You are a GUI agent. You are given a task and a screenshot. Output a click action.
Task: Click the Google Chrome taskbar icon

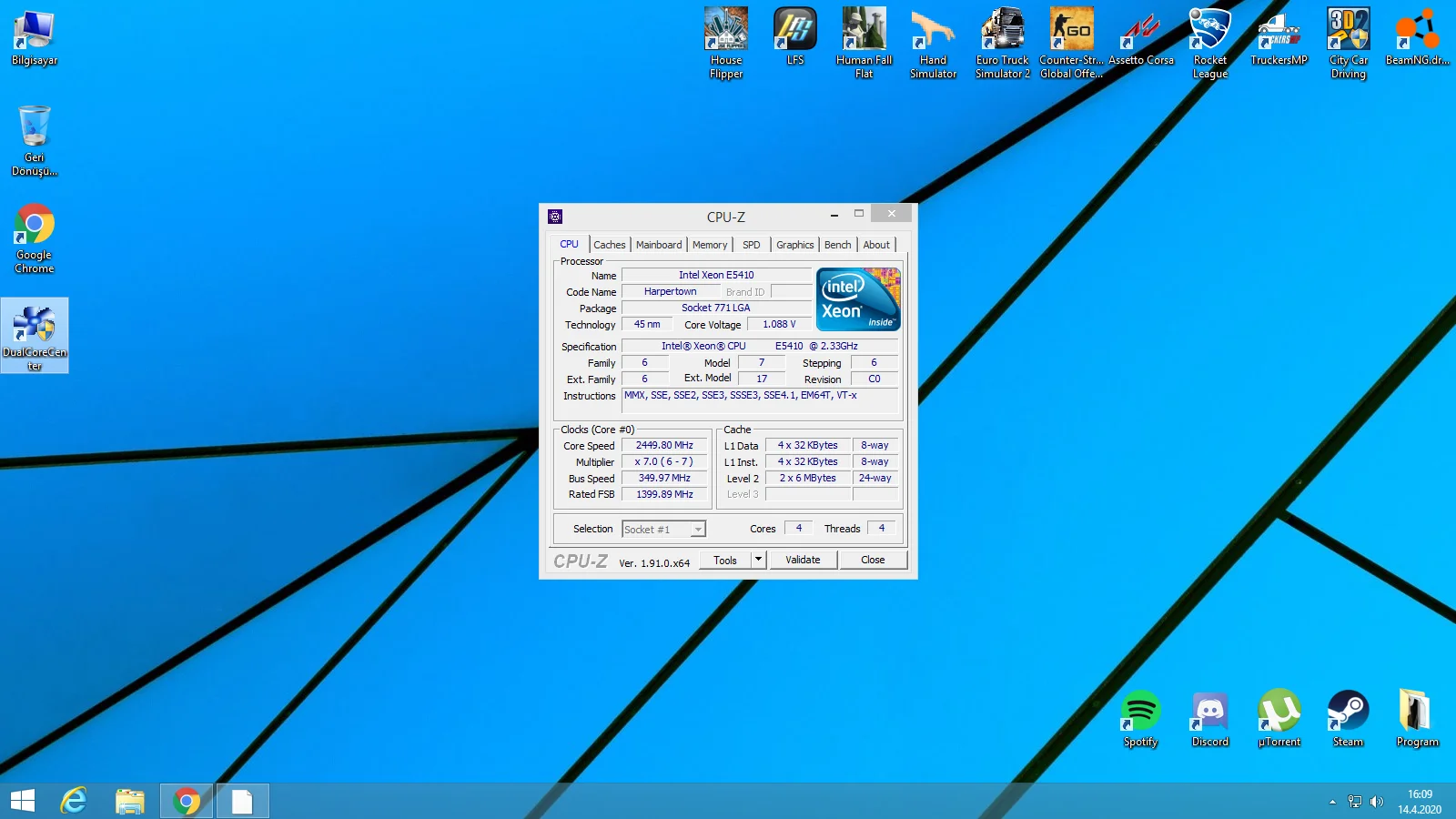(x=187, y=801)
